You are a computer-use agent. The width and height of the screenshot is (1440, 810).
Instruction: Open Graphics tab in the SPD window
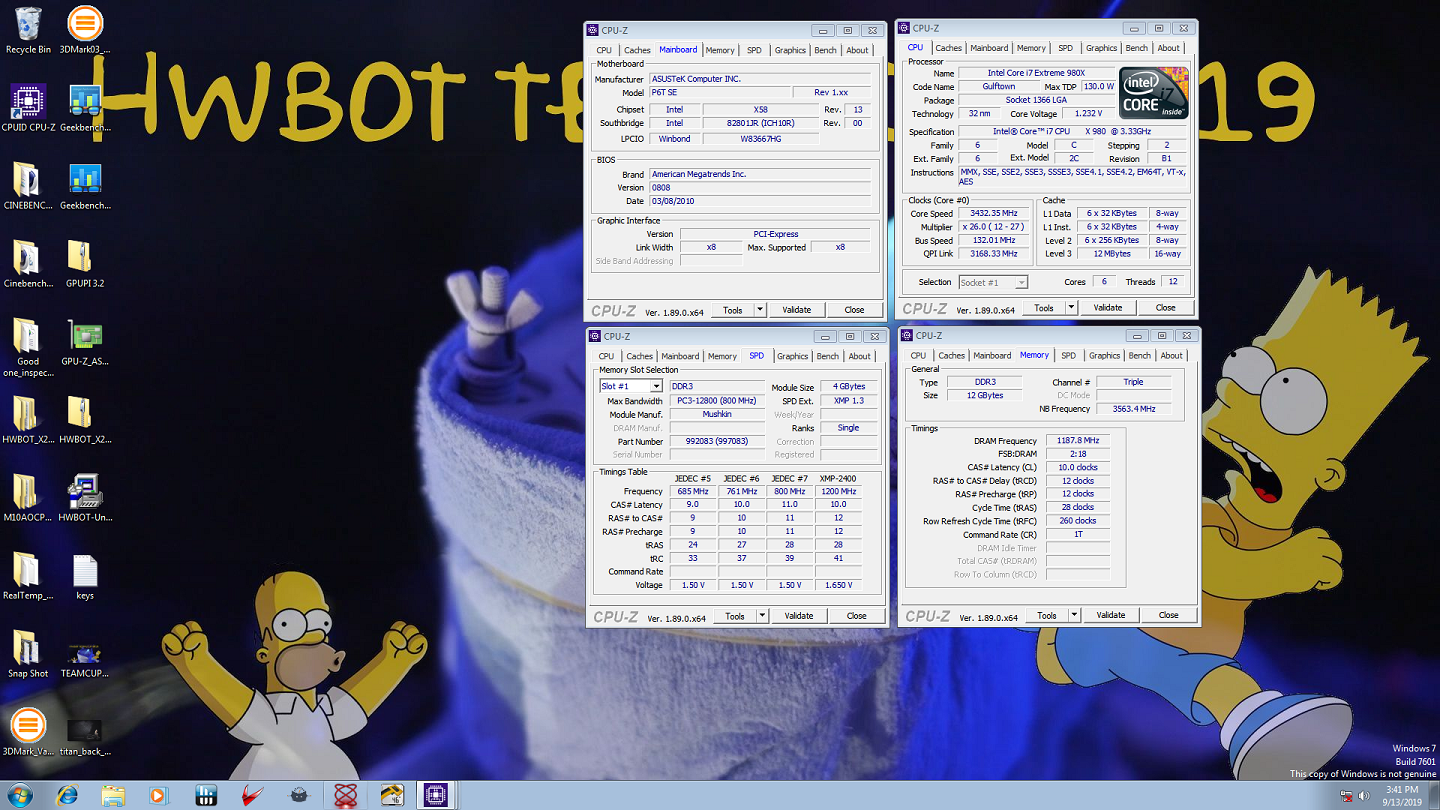point(792,356)
